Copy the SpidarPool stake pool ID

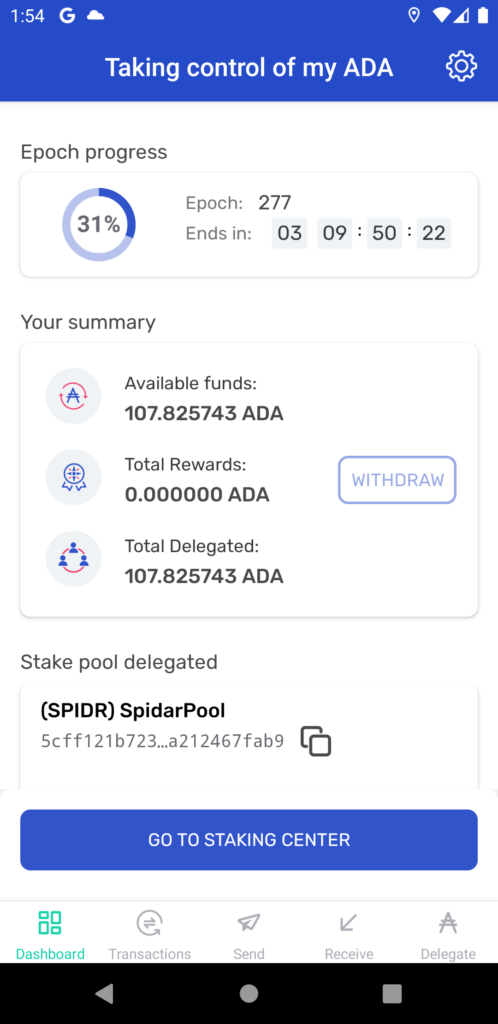(316, 741)
